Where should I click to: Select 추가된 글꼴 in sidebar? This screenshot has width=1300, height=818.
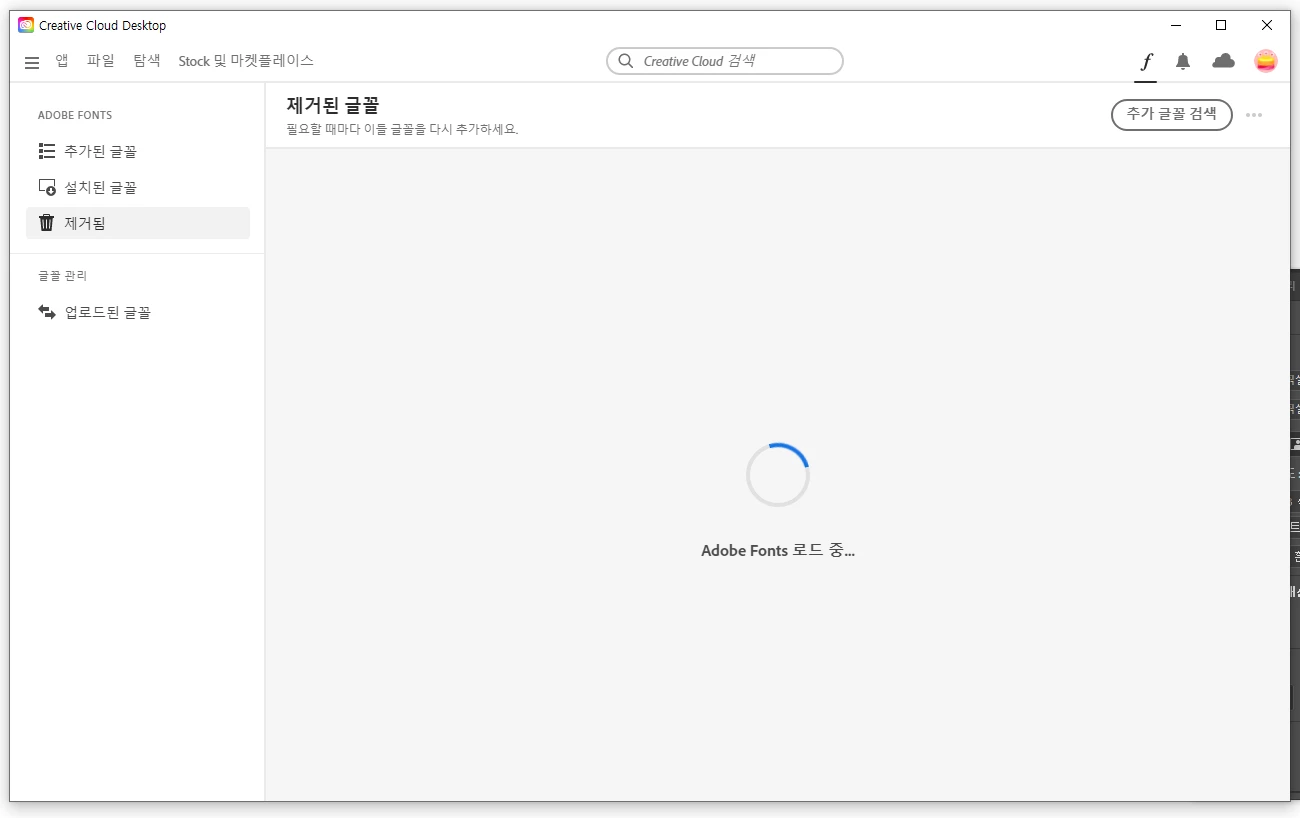[x=138, y=151]
